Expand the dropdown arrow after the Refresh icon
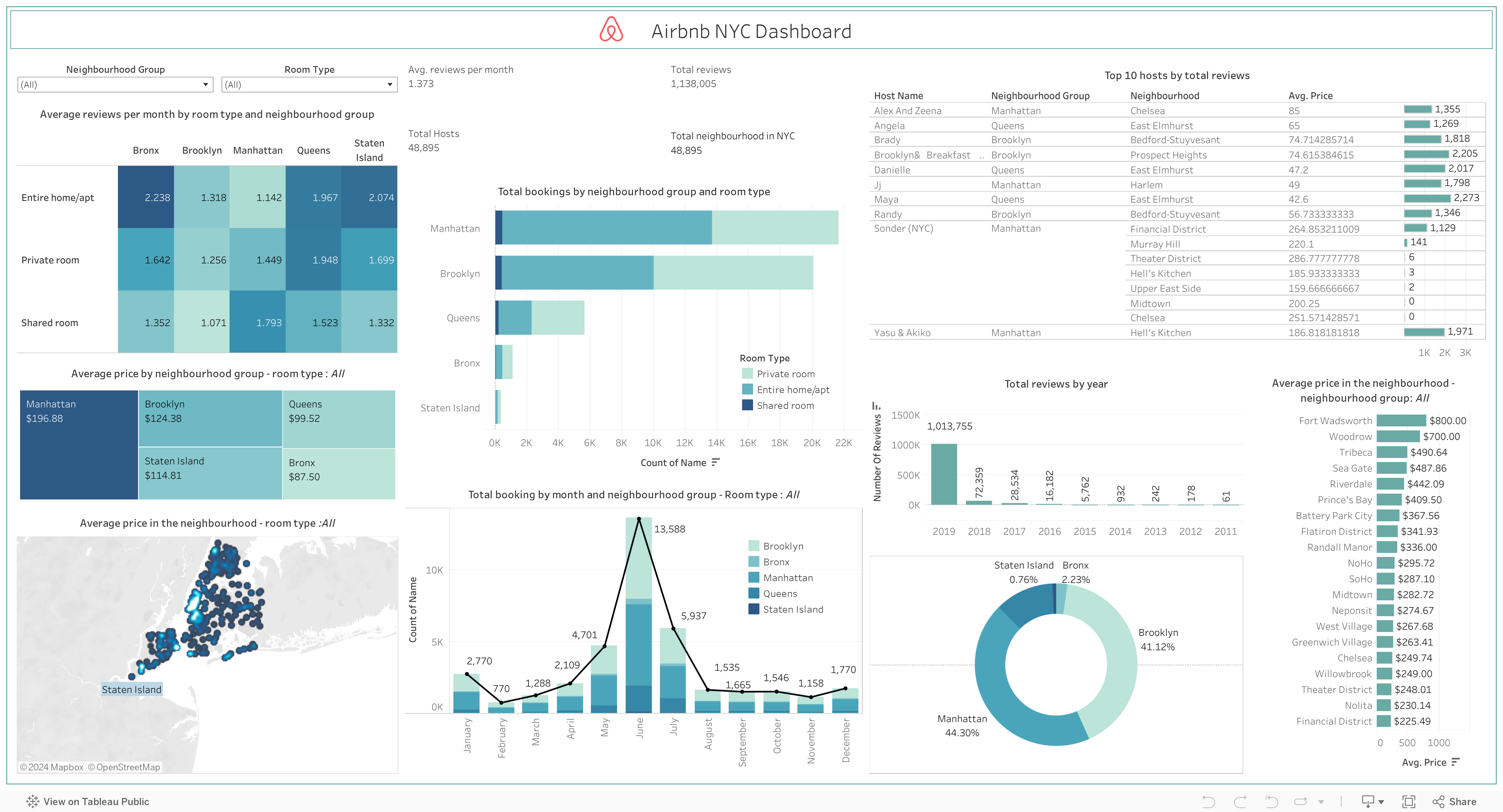The image size is (1503, 812). (x=1321, y=802)
